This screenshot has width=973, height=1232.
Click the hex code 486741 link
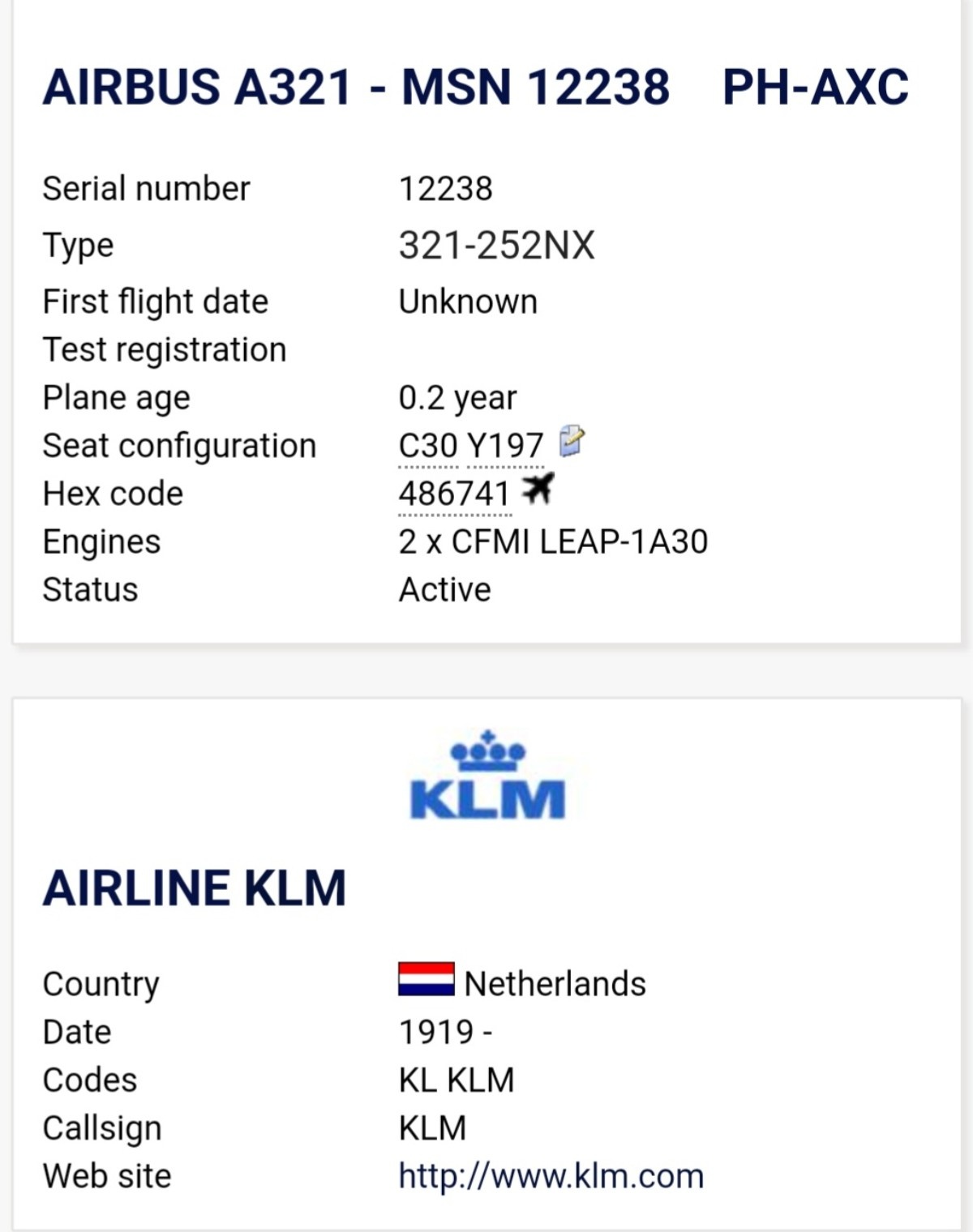(454, 494)
